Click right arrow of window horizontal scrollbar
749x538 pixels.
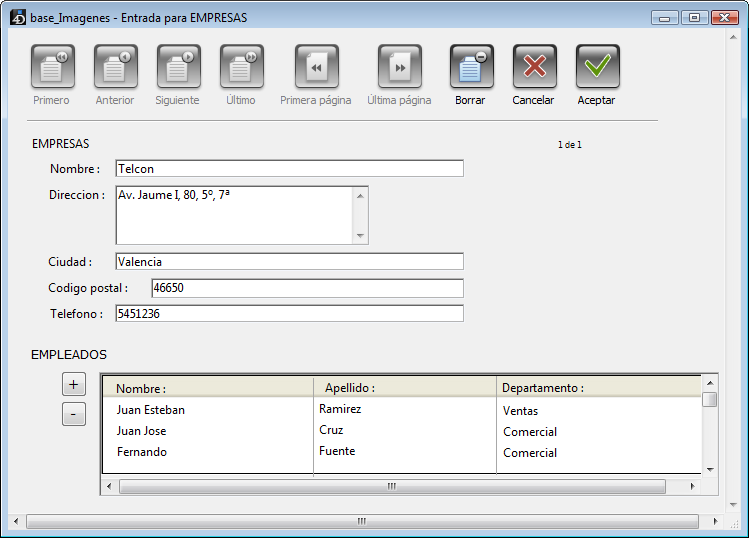(x=716, y=522)
